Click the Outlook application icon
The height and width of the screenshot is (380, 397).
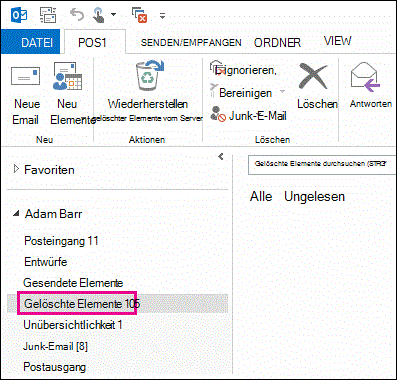(x=19, y=15)
